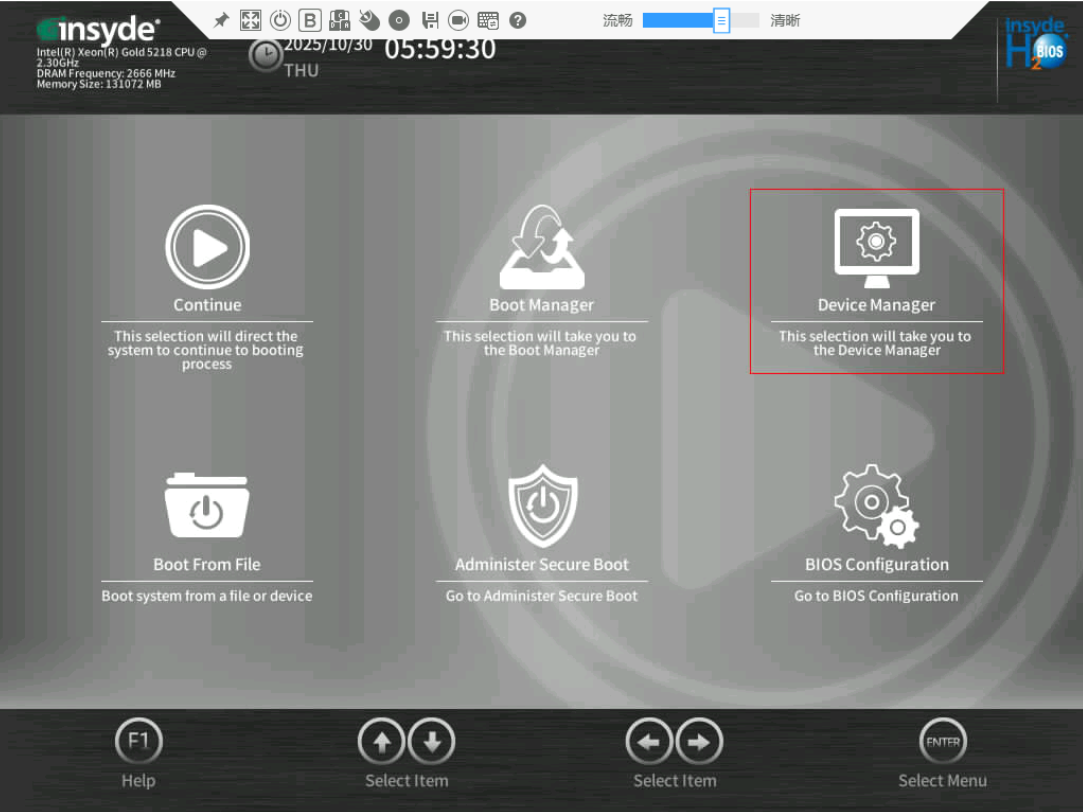Click the up arrow Select Item button

click(382, 742)
